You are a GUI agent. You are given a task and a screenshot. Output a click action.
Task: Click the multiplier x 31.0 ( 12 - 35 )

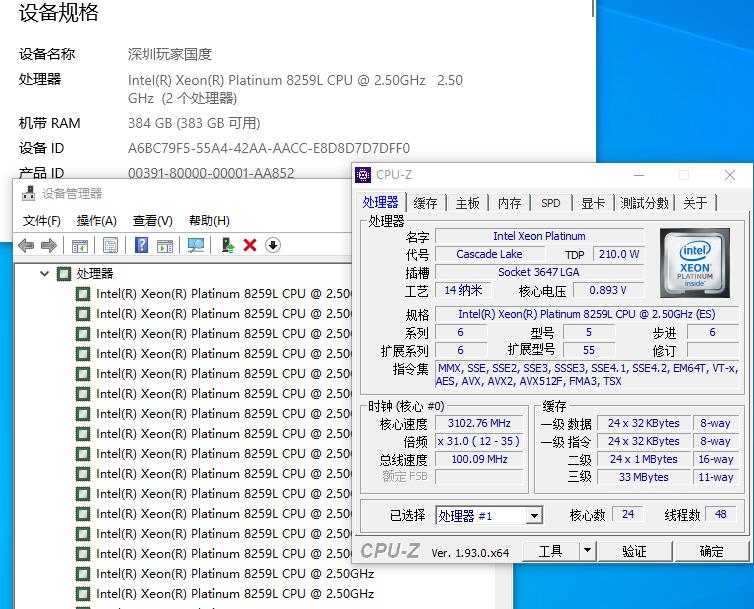point(479,441)
